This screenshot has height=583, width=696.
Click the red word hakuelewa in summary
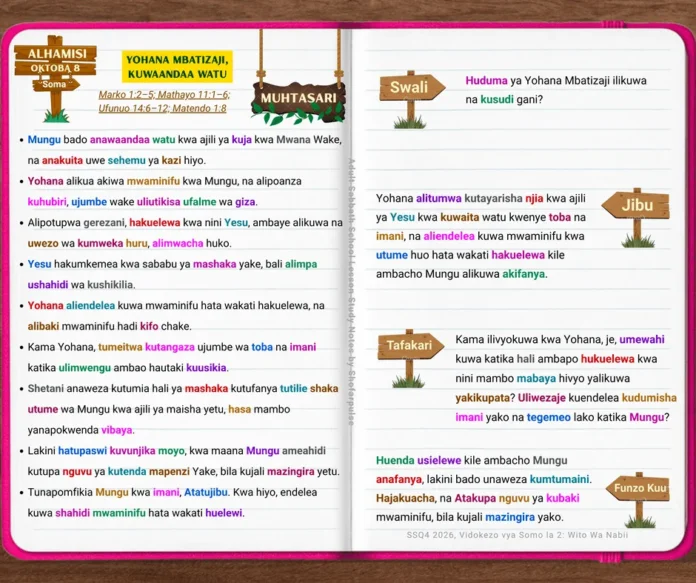pyautogui.click(x=154, y=222)
